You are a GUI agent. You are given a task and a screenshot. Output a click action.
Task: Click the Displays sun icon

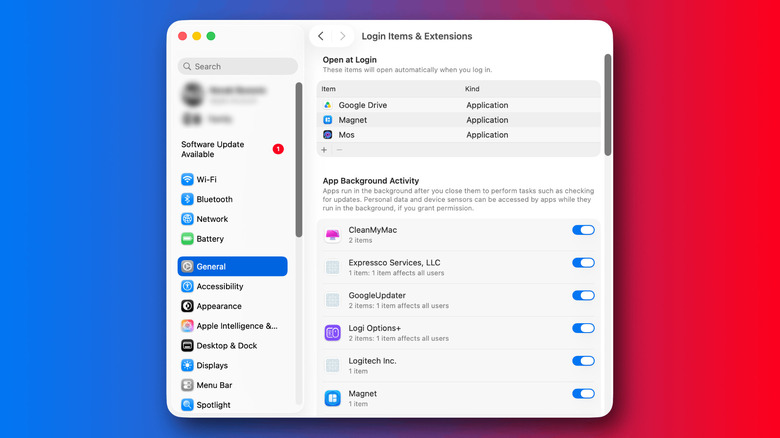tap(187, 365)
